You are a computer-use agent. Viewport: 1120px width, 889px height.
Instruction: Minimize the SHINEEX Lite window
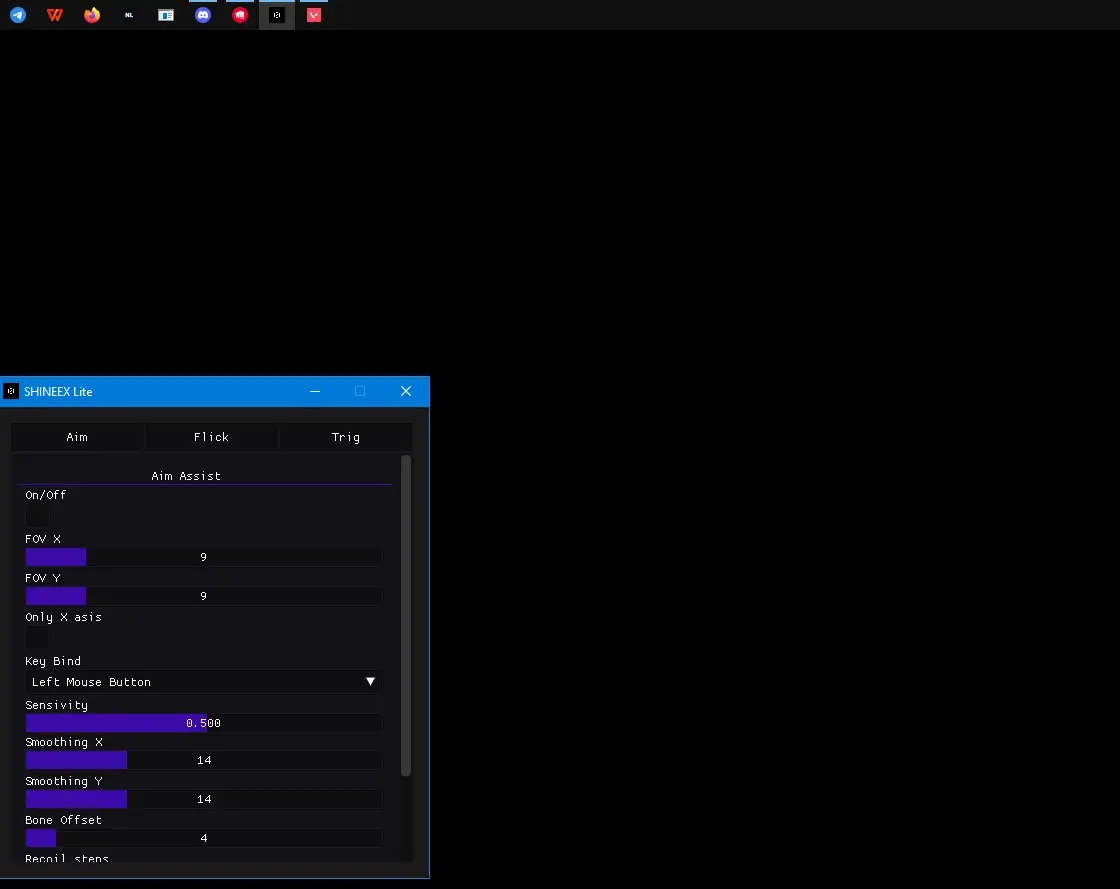[315, 391]
